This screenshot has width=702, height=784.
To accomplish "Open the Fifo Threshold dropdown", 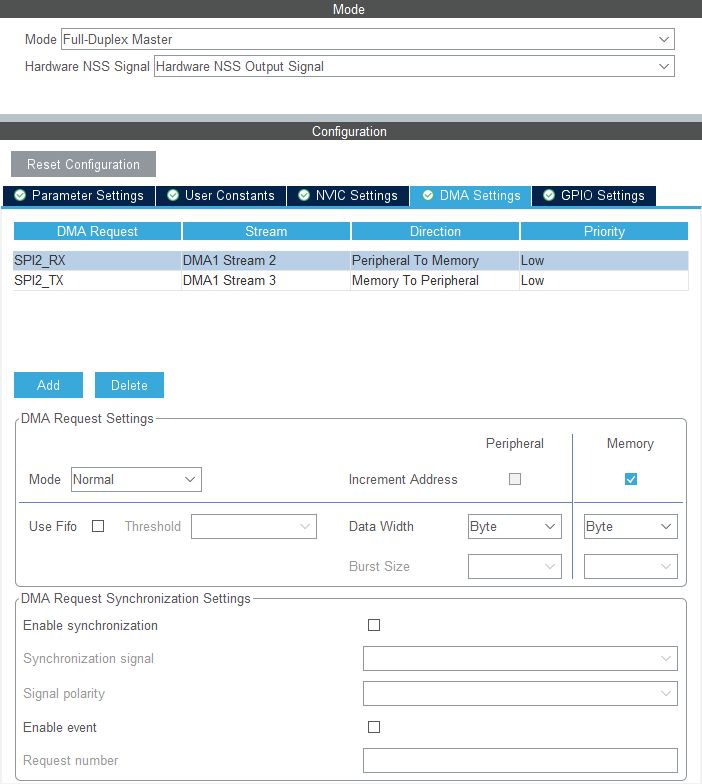I will tap(254, 526).
